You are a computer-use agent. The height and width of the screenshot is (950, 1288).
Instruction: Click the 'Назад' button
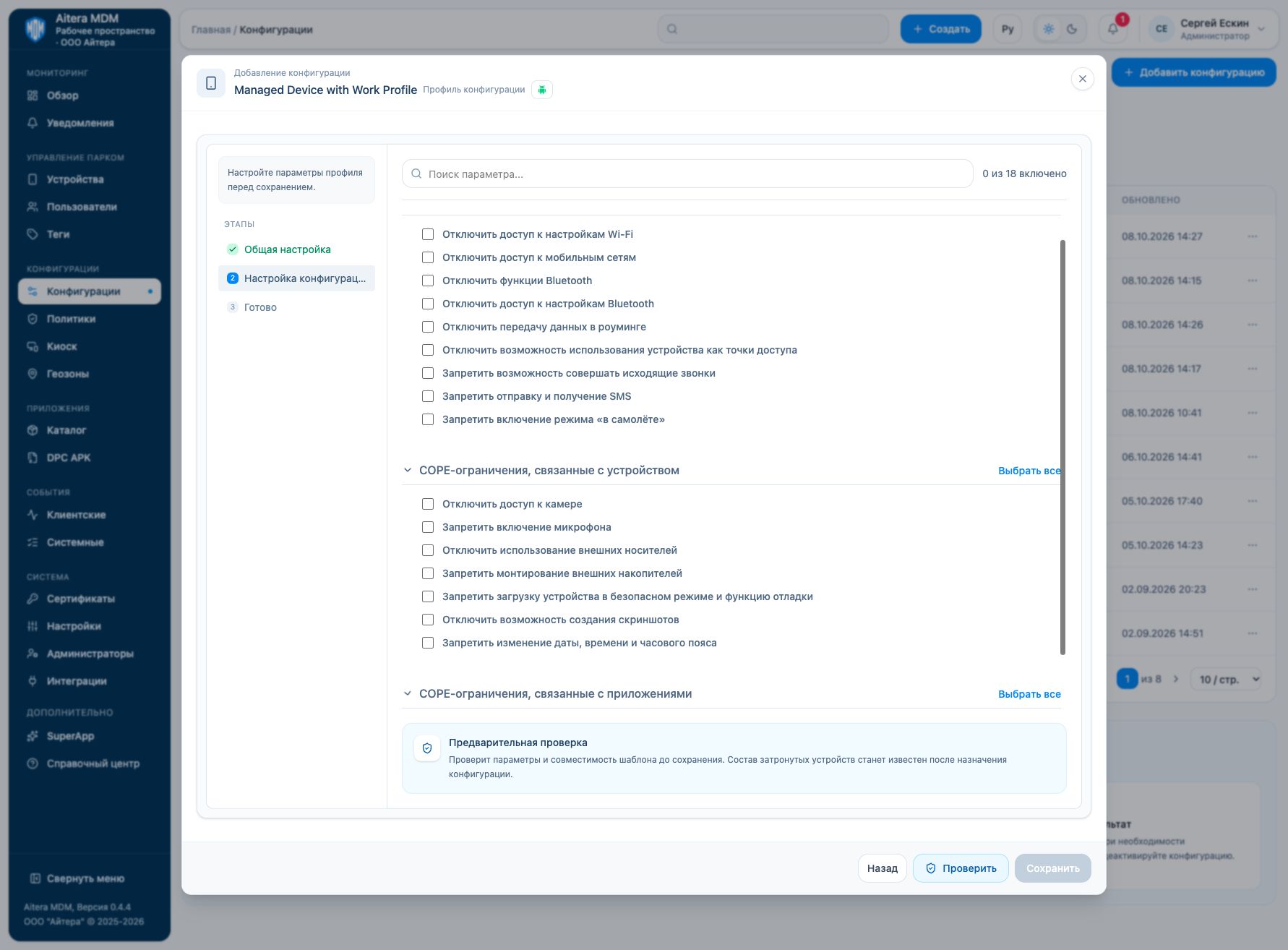[883, 868]
